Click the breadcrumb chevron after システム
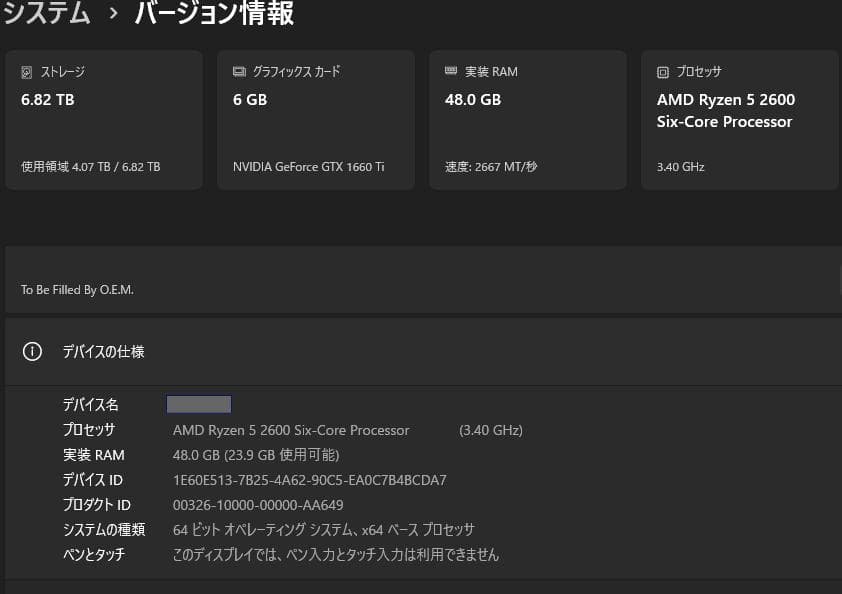Screen dimensions: 842x594 113,13
